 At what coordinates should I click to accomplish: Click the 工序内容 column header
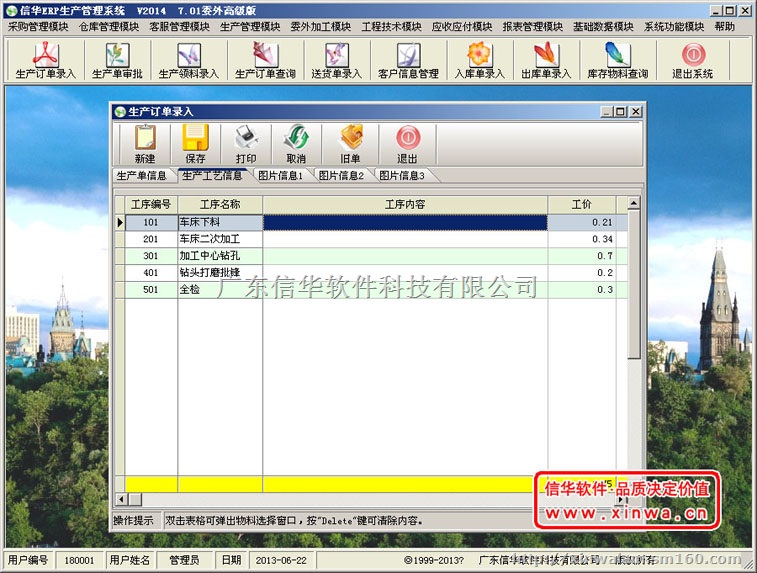click(405, 205)
